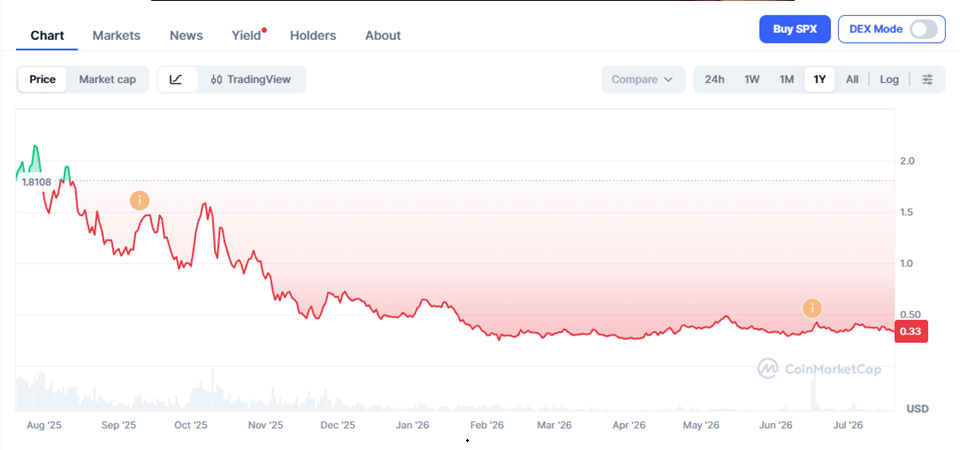The width and height of the screenshot is (960, 450).
Task: Select the Price view toggle
Action: pyautogui.click(x=42, y=80)
